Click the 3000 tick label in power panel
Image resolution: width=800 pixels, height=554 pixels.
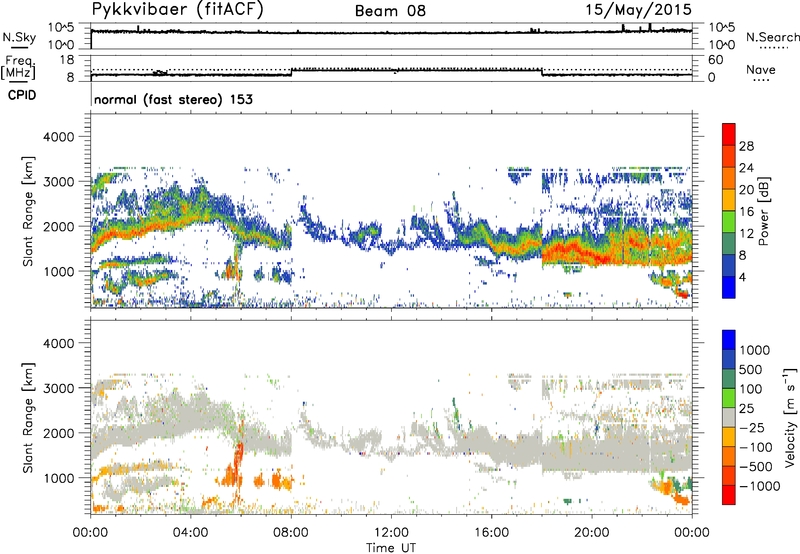58,181
